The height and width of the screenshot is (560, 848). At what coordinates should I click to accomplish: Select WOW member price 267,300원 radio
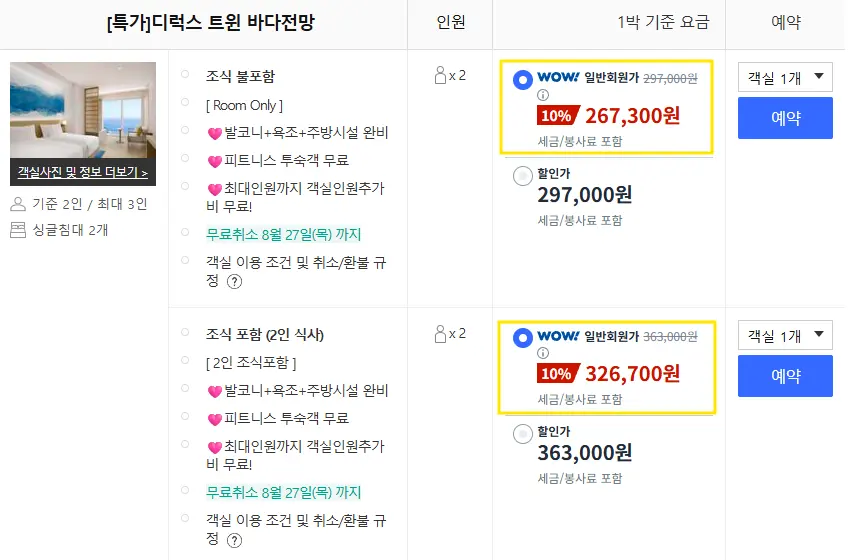coord(522,80)
